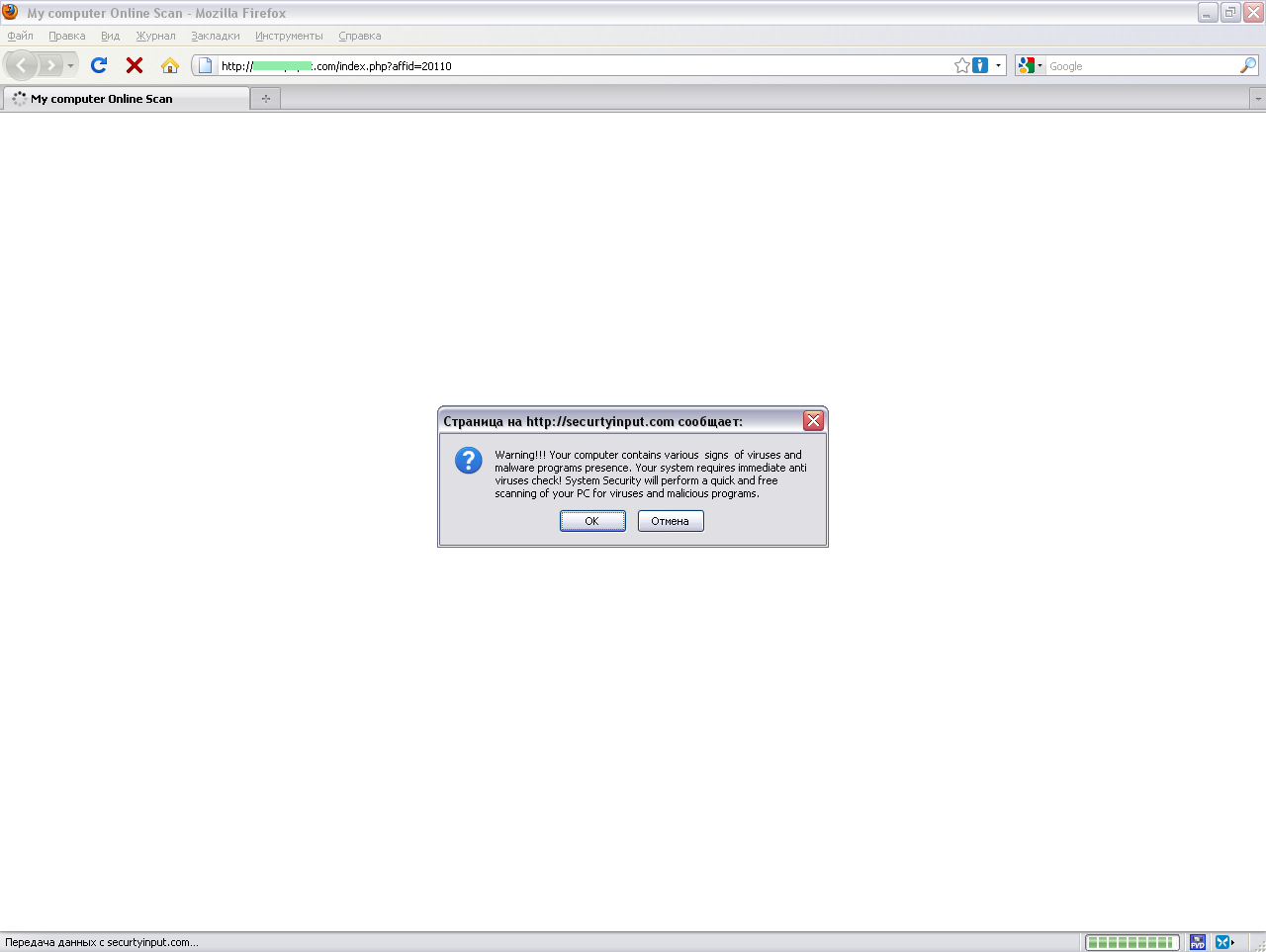
Task: Open the Правка menu
Action: click(x=67, y=36)
